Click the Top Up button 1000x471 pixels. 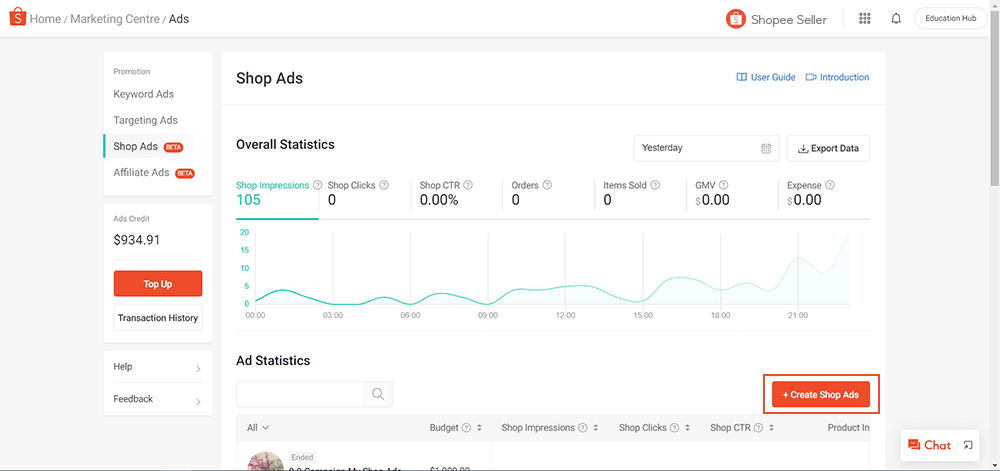pyautogui.click(x=158, y=284)
